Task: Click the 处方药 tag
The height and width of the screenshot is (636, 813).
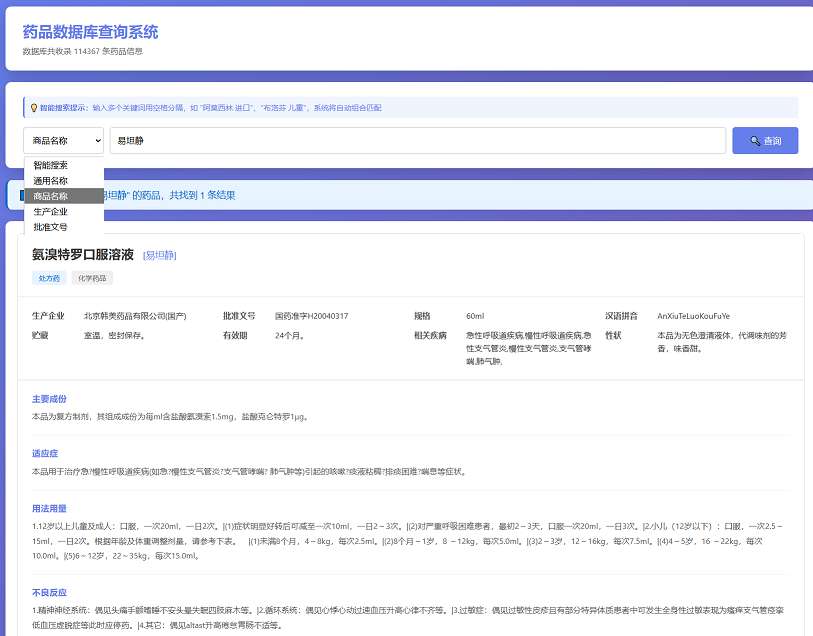Action: tap(49, 277)
